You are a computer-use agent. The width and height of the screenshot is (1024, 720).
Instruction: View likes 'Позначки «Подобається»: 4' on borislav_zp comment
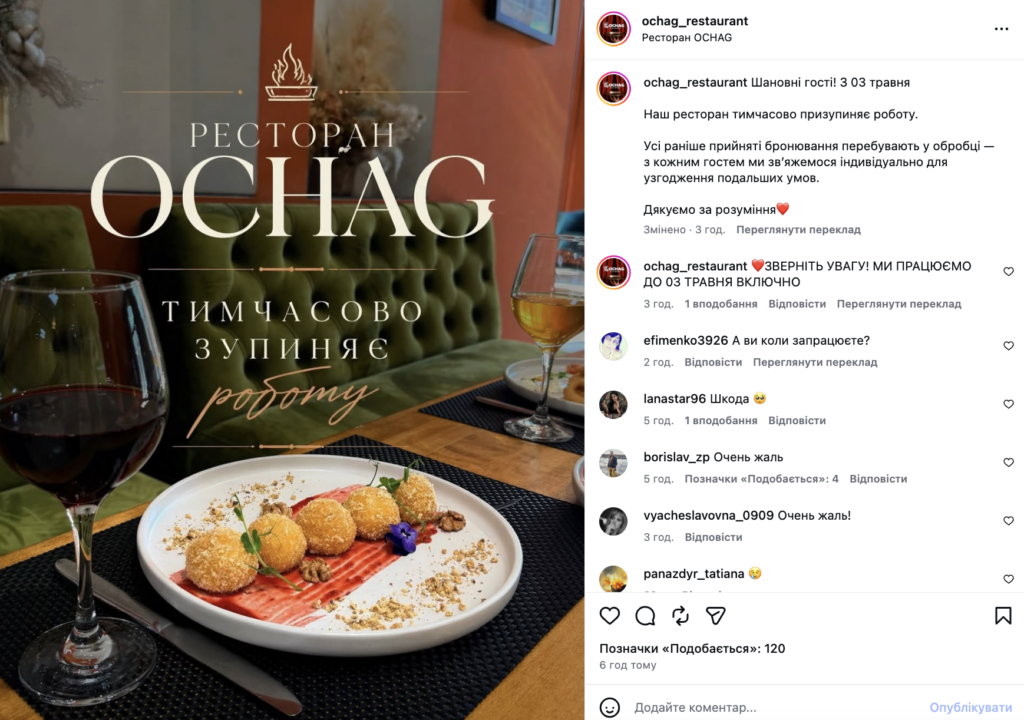point(761,479)
